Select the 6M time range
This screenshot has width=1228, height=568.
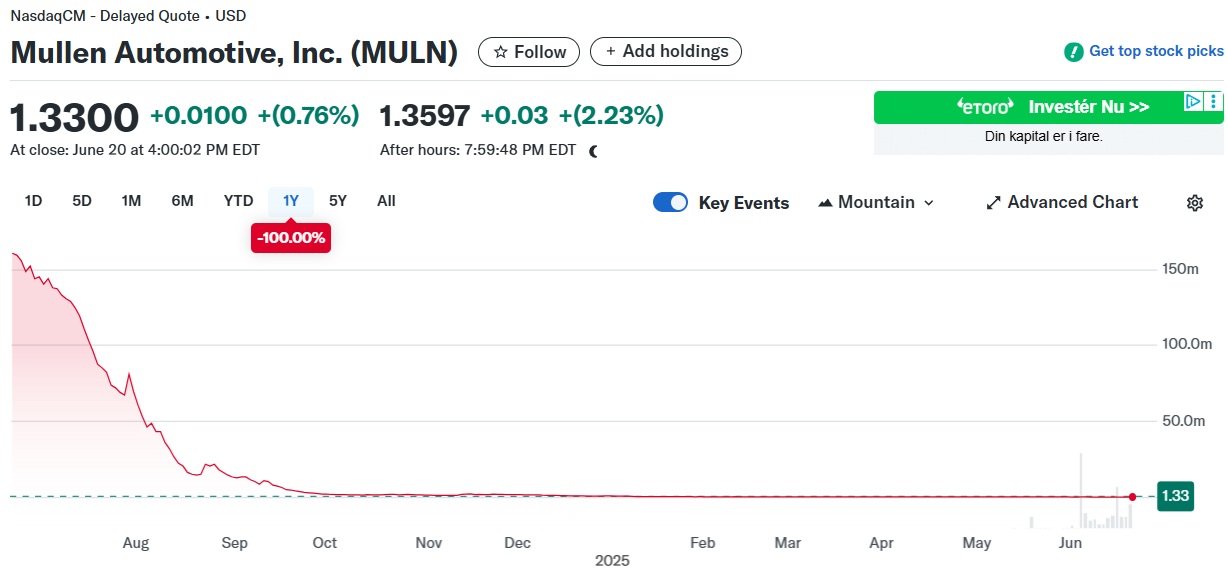(x=182, y=201)
